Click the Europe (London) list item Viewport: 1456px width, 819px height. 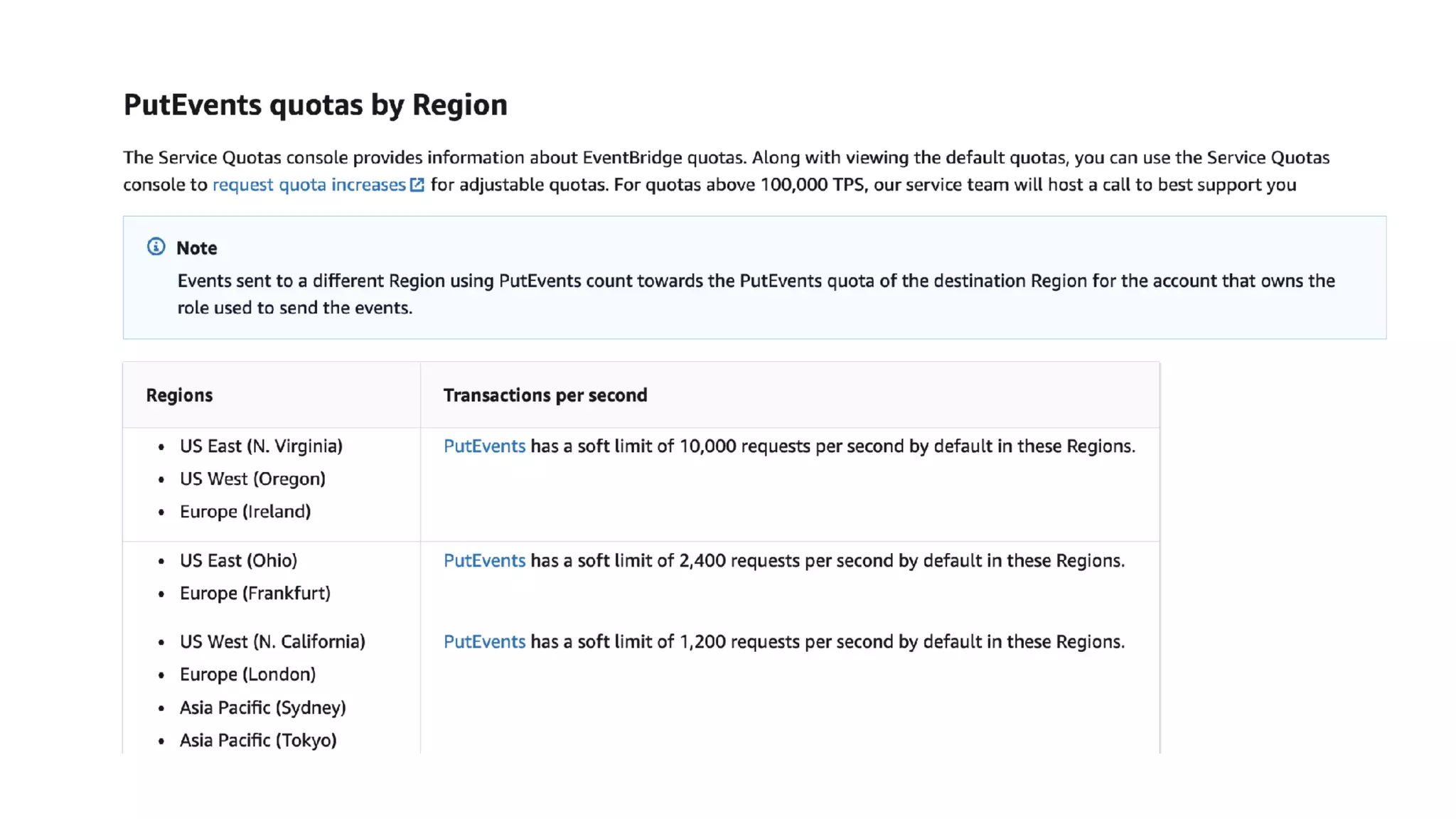tap(247, 674)
